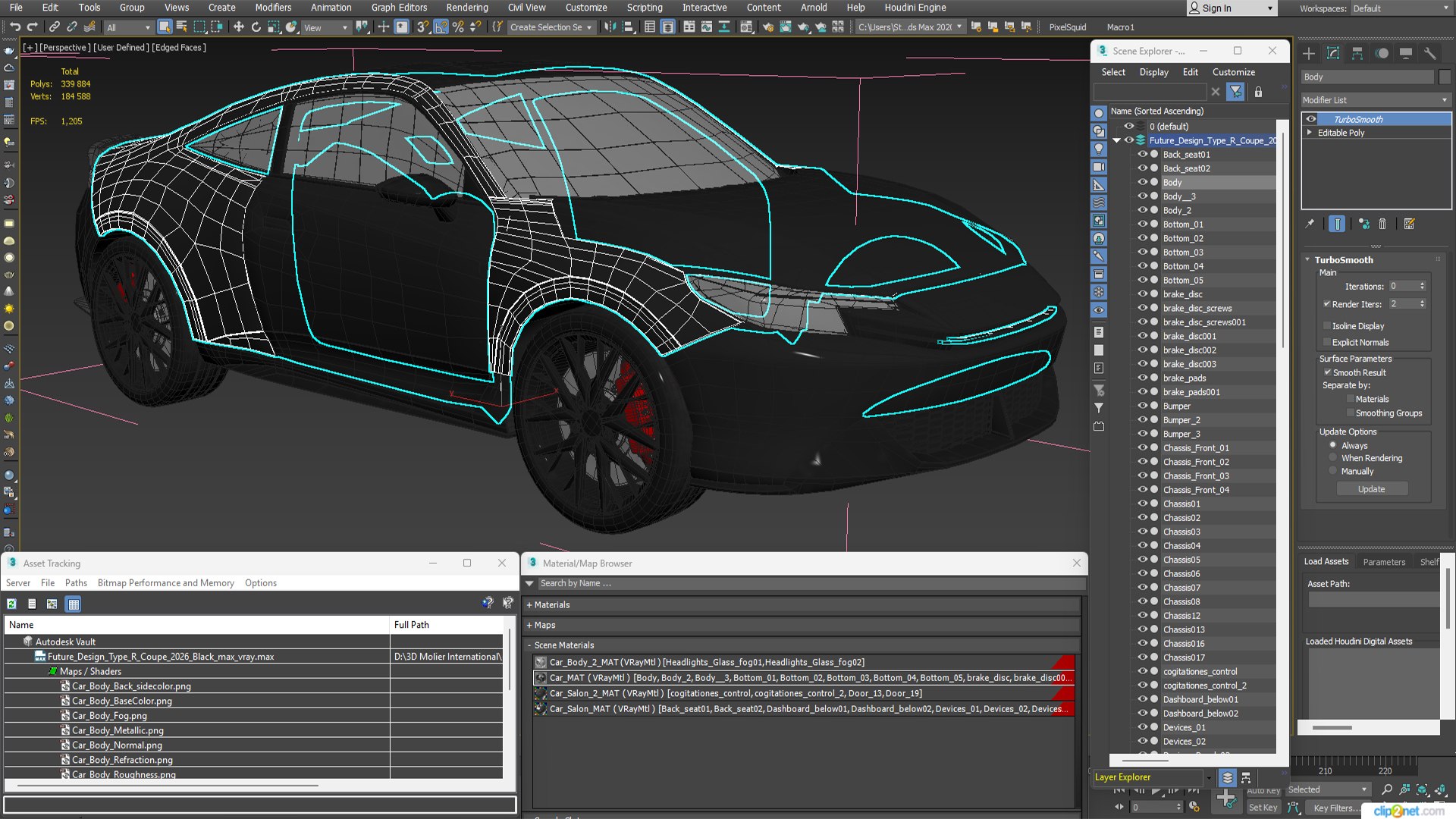Click the Macro1 toolbar button
The height and width of the screenshot is (819, 1456).
[1120, 27]
